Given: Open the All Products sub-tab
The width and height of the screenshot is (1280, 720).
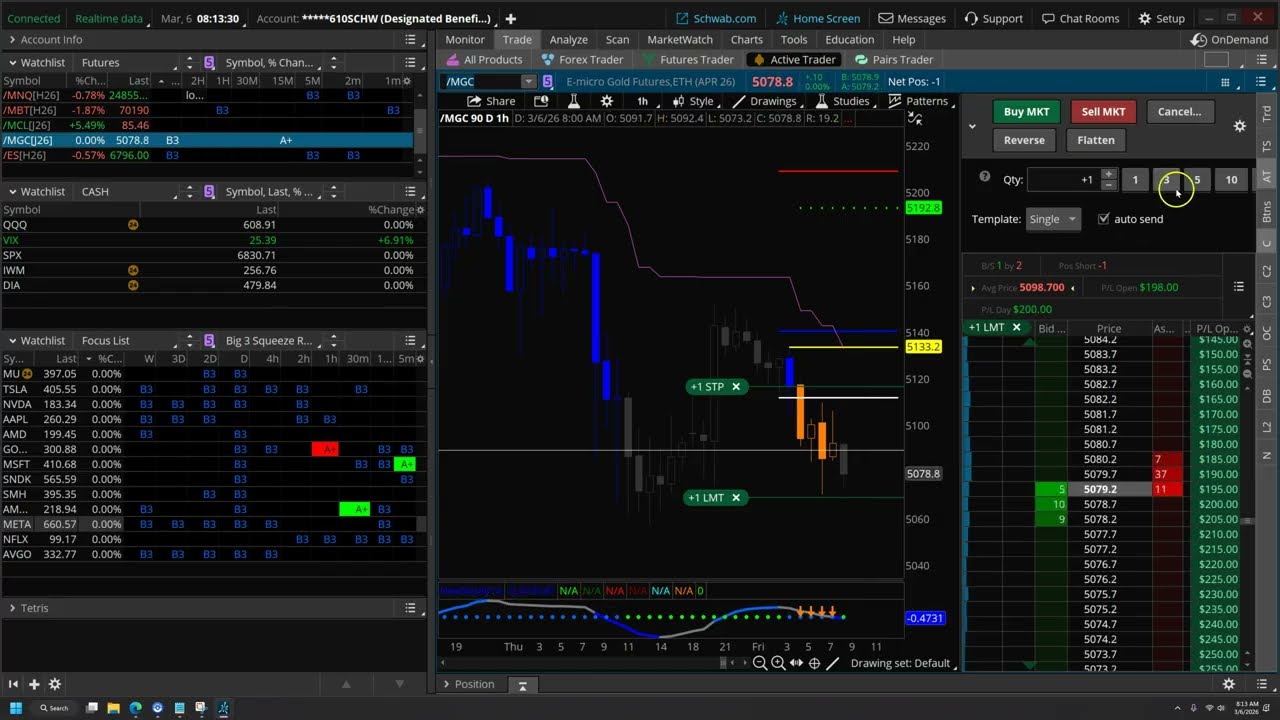Looking at the screenshot, I should tap(484, 60).
